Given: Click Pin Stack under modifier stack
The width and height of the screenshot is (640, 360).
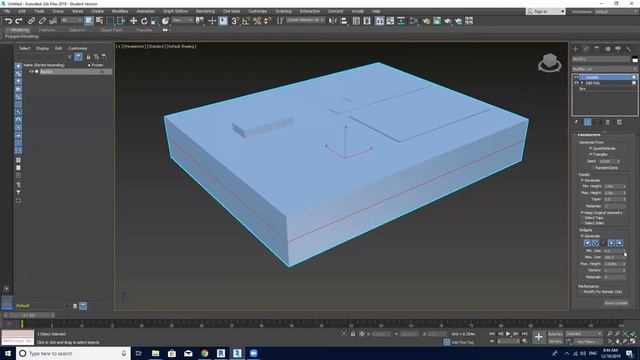Looking at the screenshot, I should (576, 122).
